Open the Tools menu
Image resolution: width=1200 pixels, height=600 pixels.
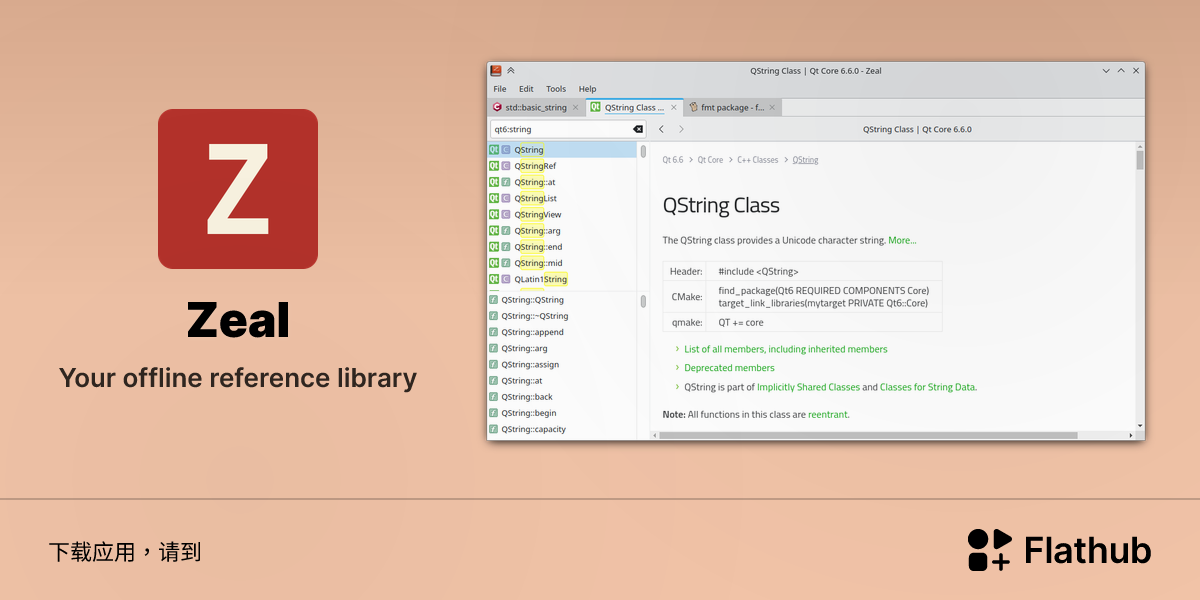[556, 89]
